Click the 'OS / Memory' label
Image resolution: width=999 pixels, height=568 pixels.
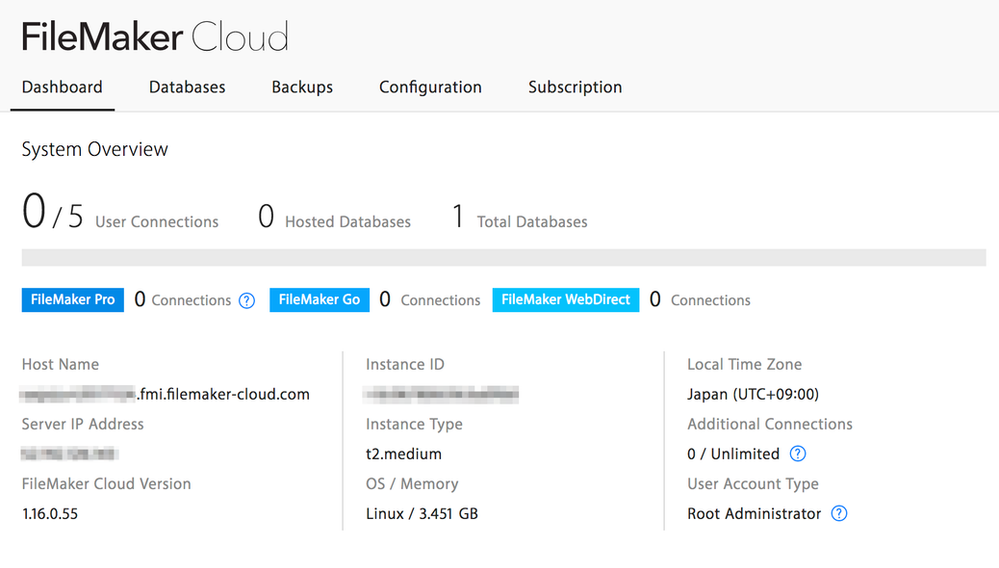[412, 484]
